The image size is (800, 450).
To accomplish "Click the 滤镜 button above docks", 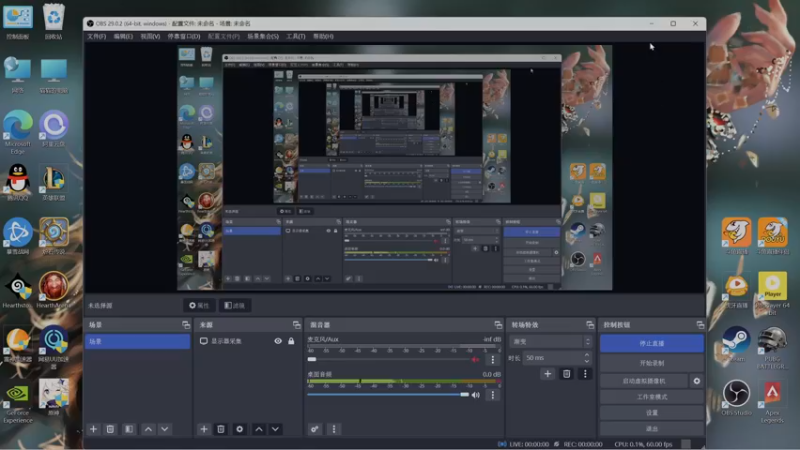I will pos(235,306).
